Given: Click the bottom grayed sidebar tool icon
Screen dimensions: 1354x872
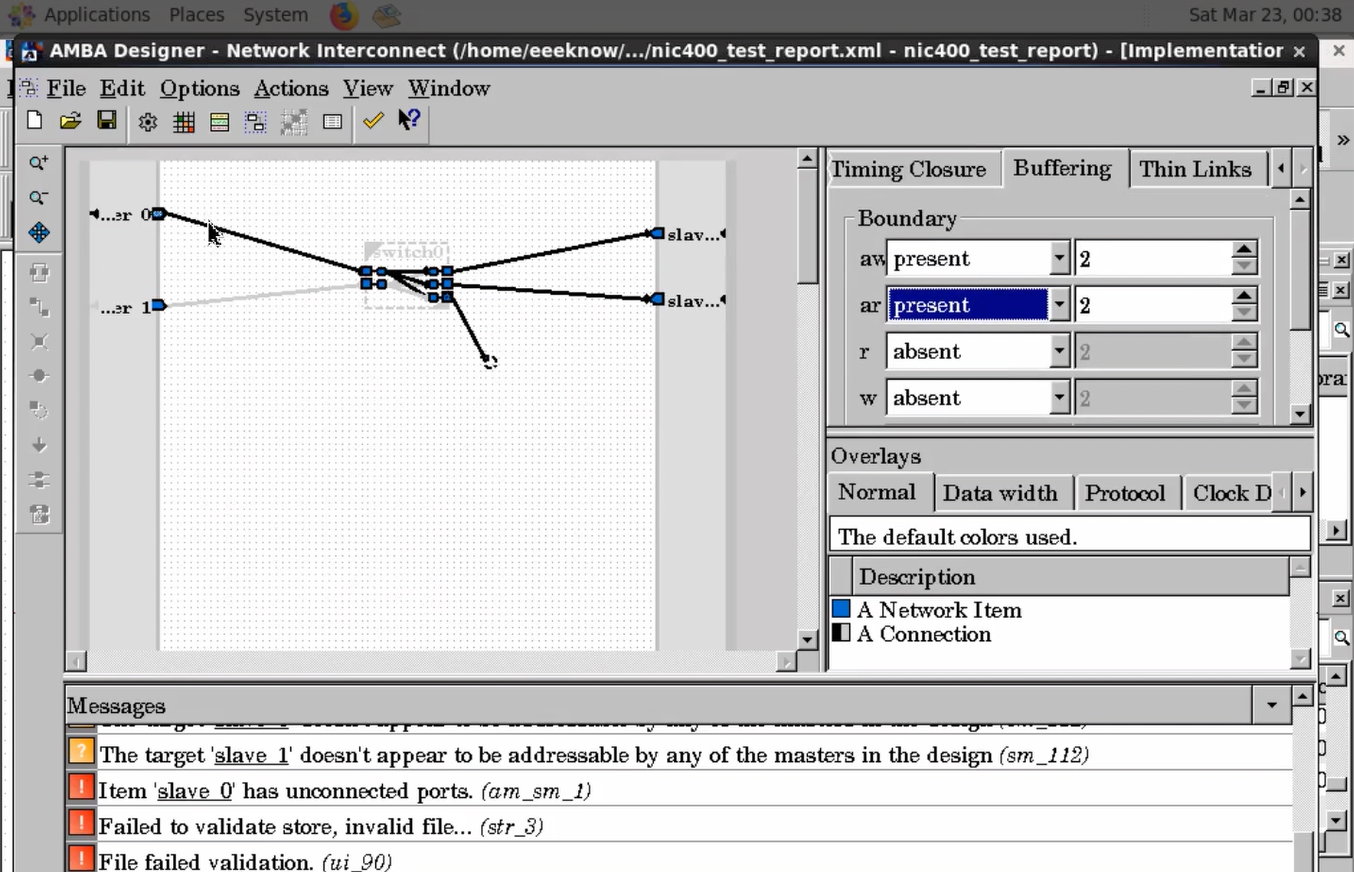Looking at the screenshot, I should [x=39, y=515].
